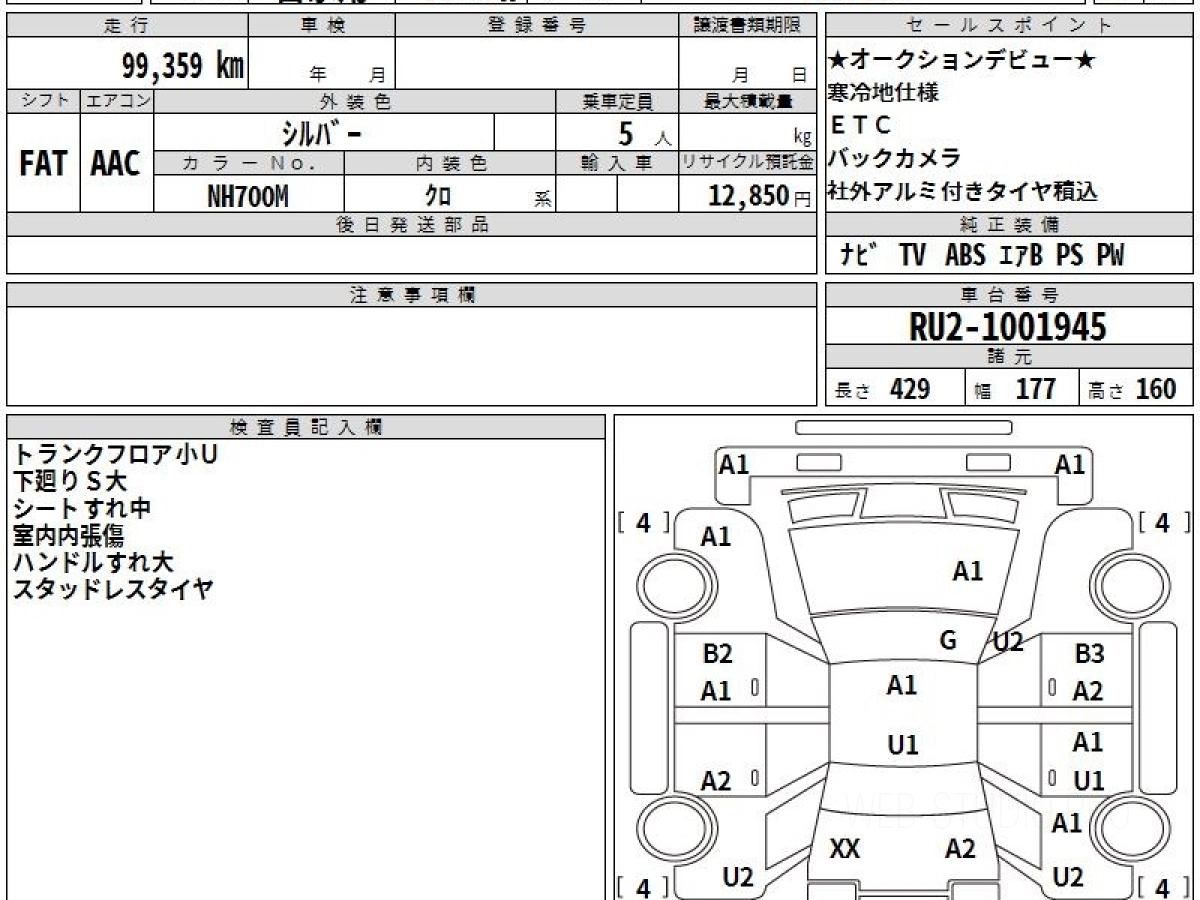Click the 下廻りS大 inspector note

coord(70,481)
